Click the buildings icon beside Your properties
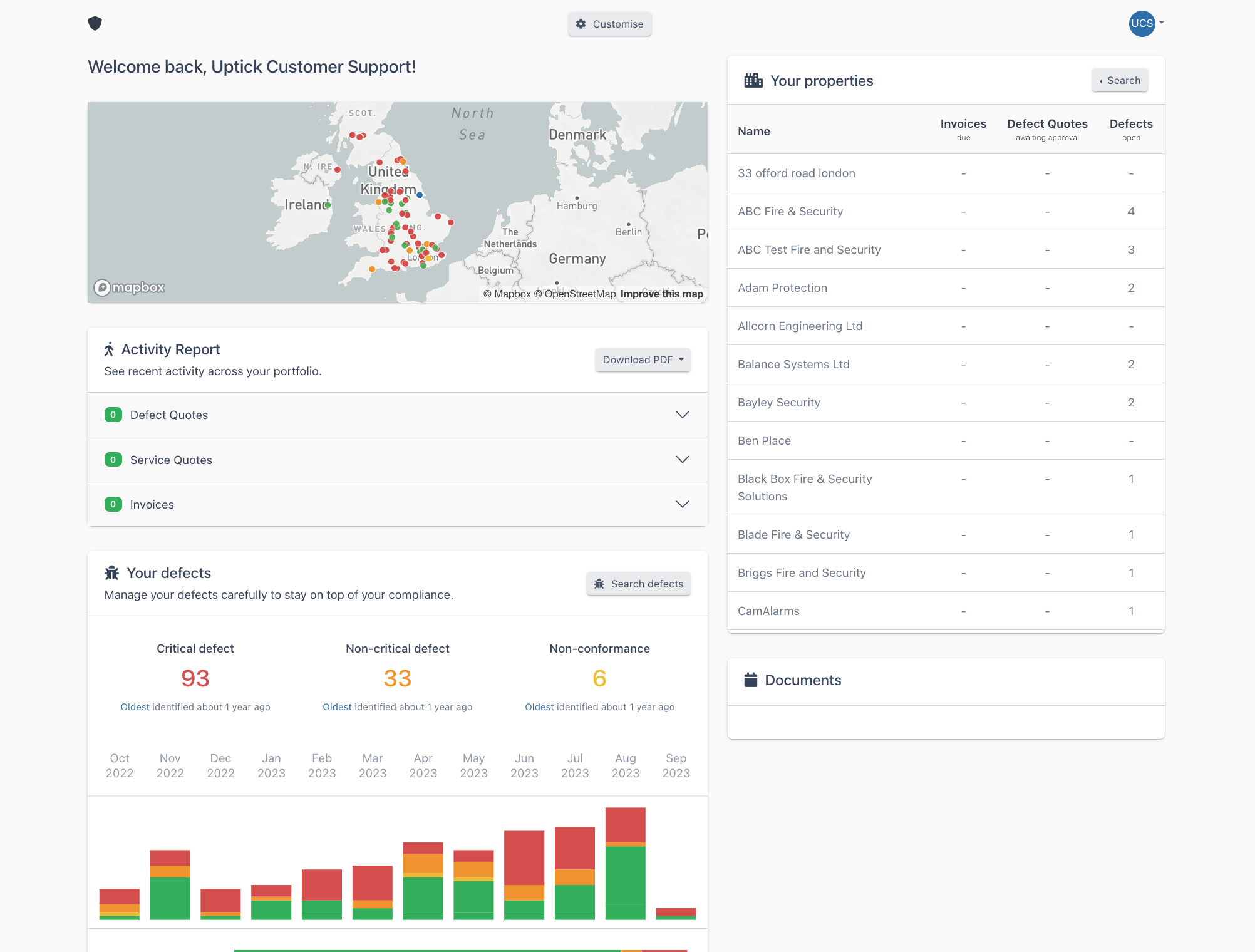 pos(753,80)
